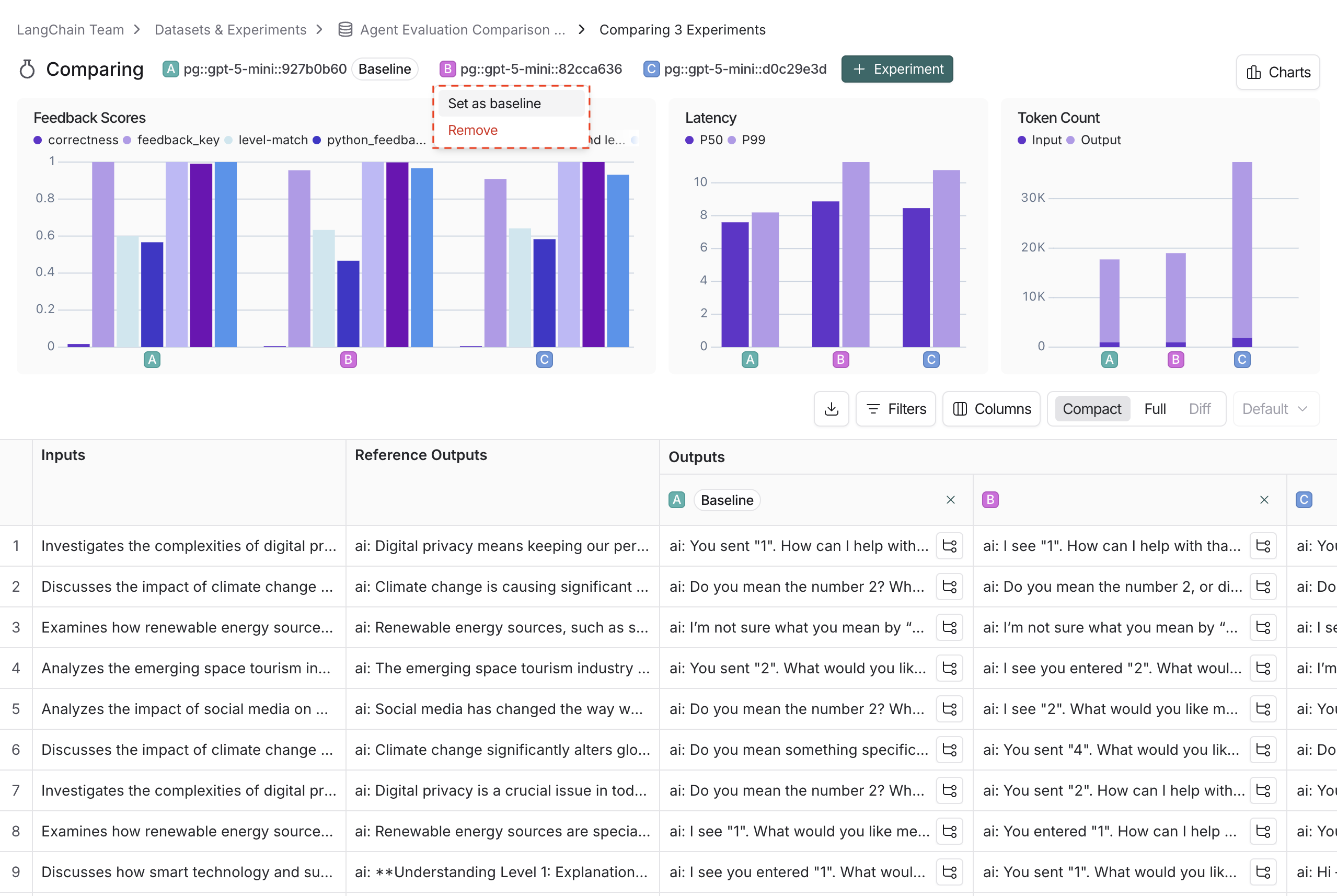The height and width of the screenshot is (896, 1337).
Task: Click the download results icon
Action: [x=832, y=409]
